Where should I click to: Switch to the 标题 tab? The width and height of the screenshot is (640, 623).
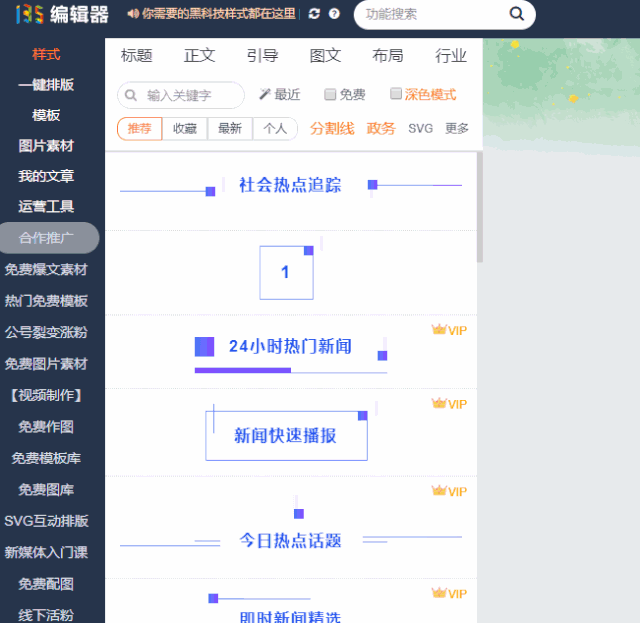tap(137, 56)
